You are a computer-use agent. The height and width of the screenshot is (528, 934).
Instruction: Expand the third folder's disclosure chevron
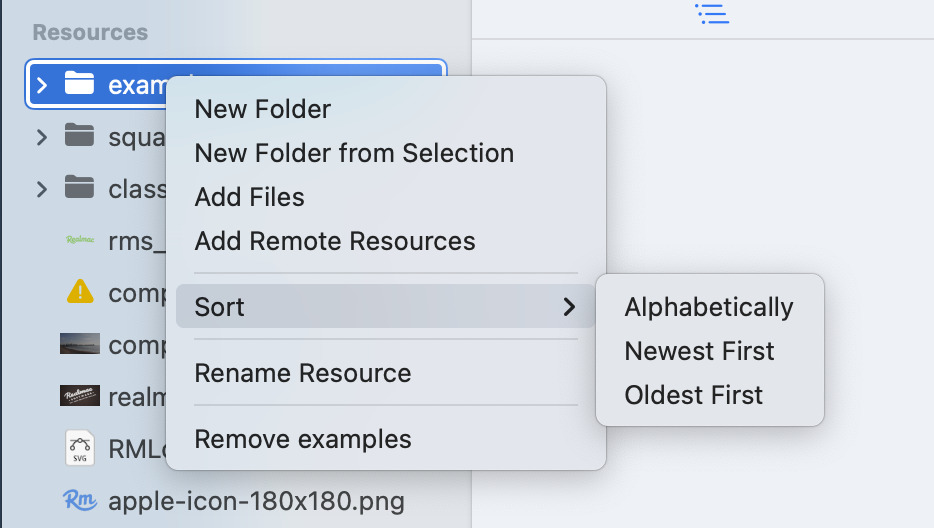[41, 188]
